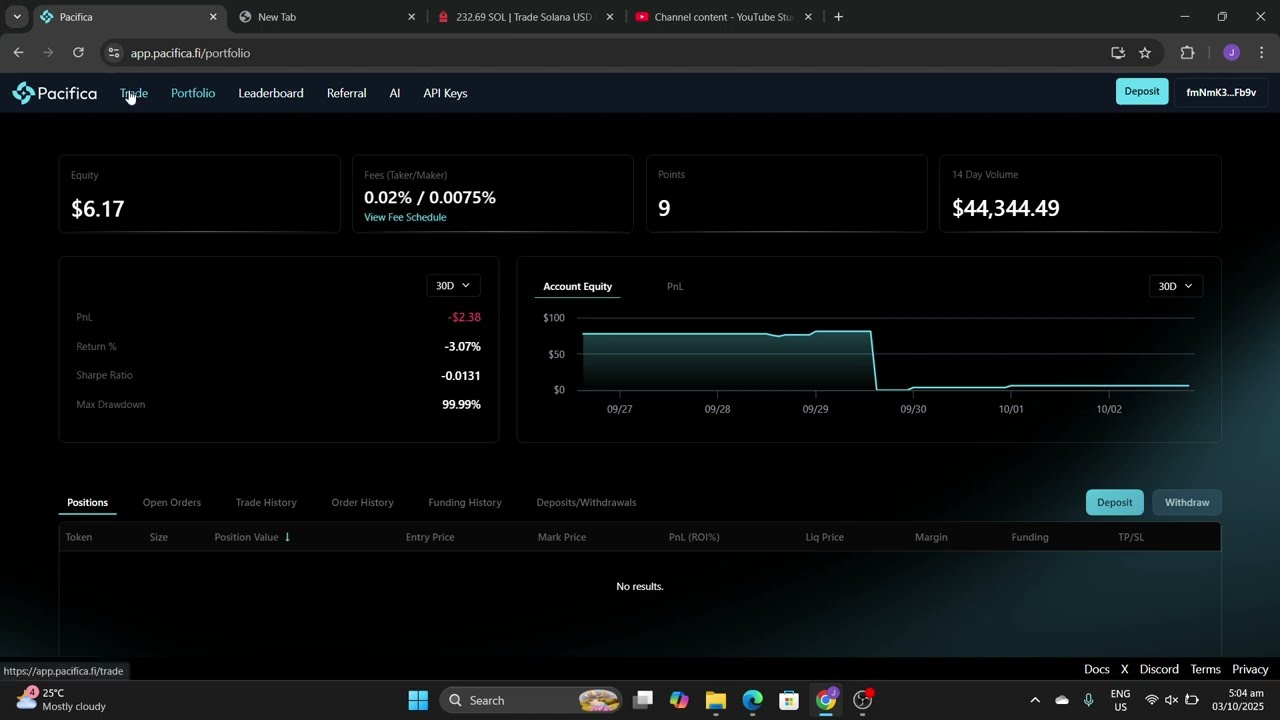Switch the chart to PnL view
Image resolution: width=1280 pixels, height=720 pixels.
tap(675, 286)
